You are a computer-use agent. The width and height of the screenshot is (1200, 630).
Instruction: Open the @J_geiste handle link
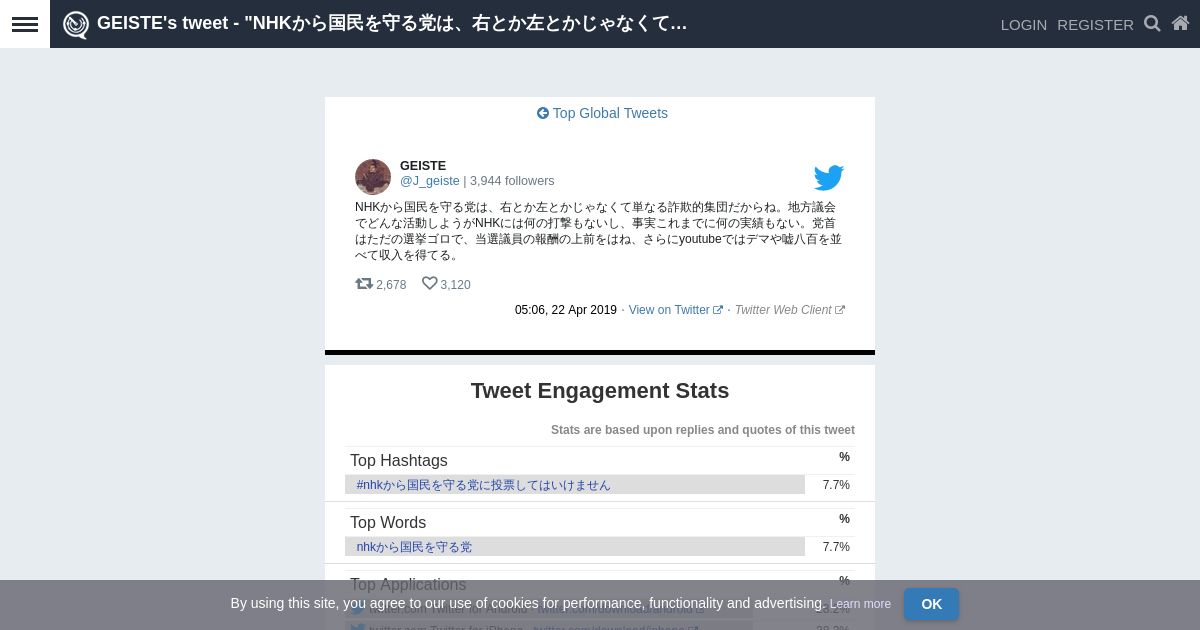click(430, 181)
